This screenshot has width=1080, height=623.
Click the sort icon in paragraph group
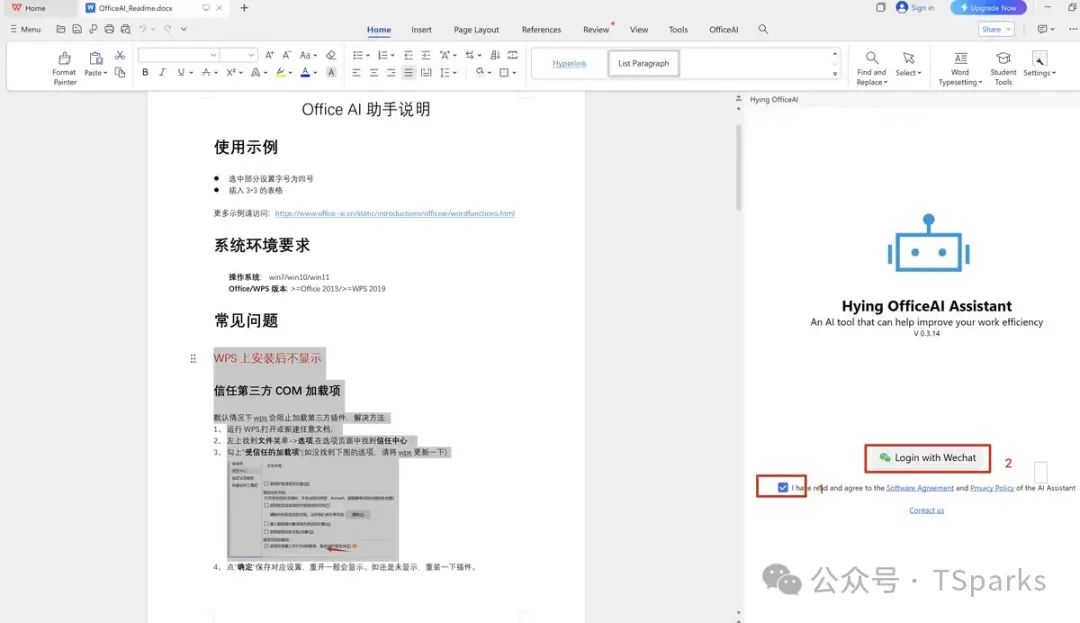(x=495, y=55)
